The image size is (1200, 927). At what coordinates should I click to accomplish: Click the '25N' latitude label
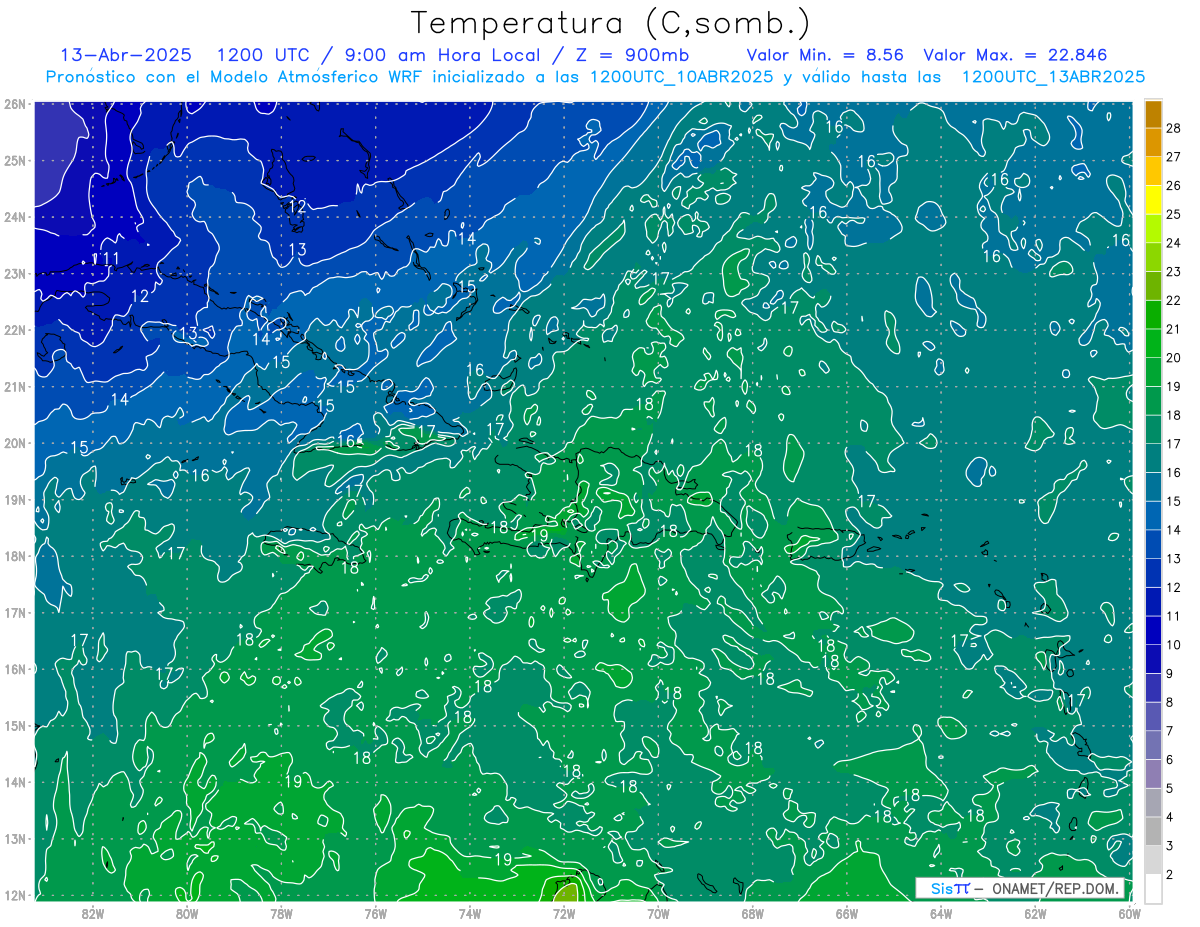(14, 160)
